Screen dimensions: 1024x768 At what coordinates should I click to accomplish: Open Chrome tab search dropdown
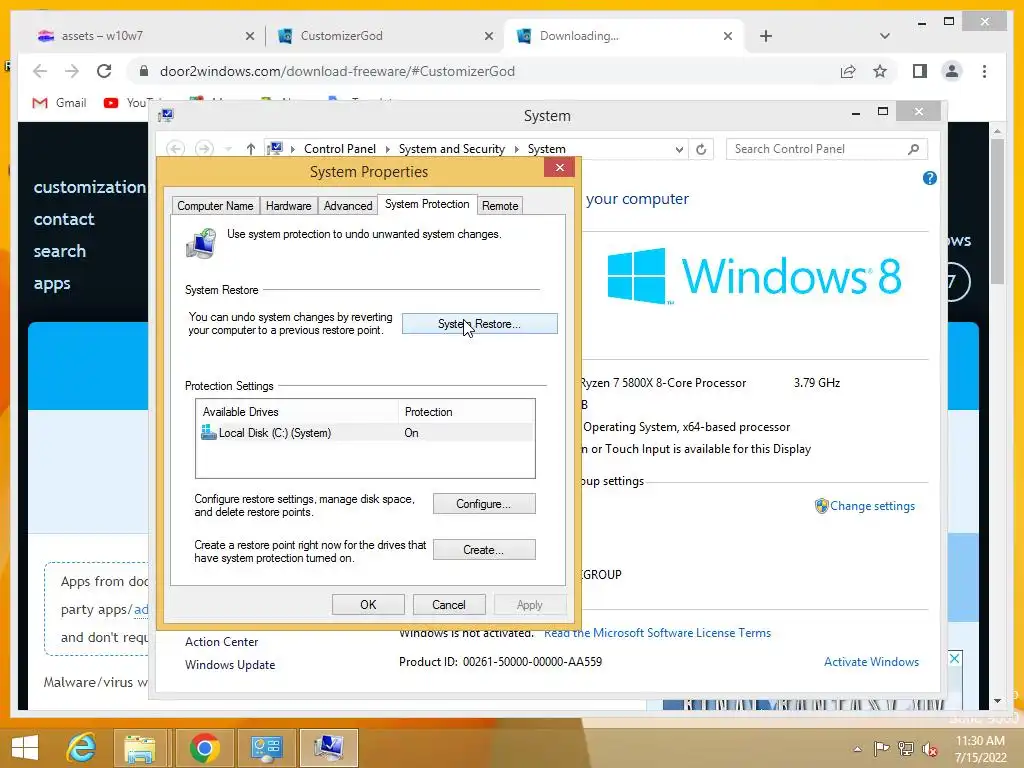tap(885, 36)
